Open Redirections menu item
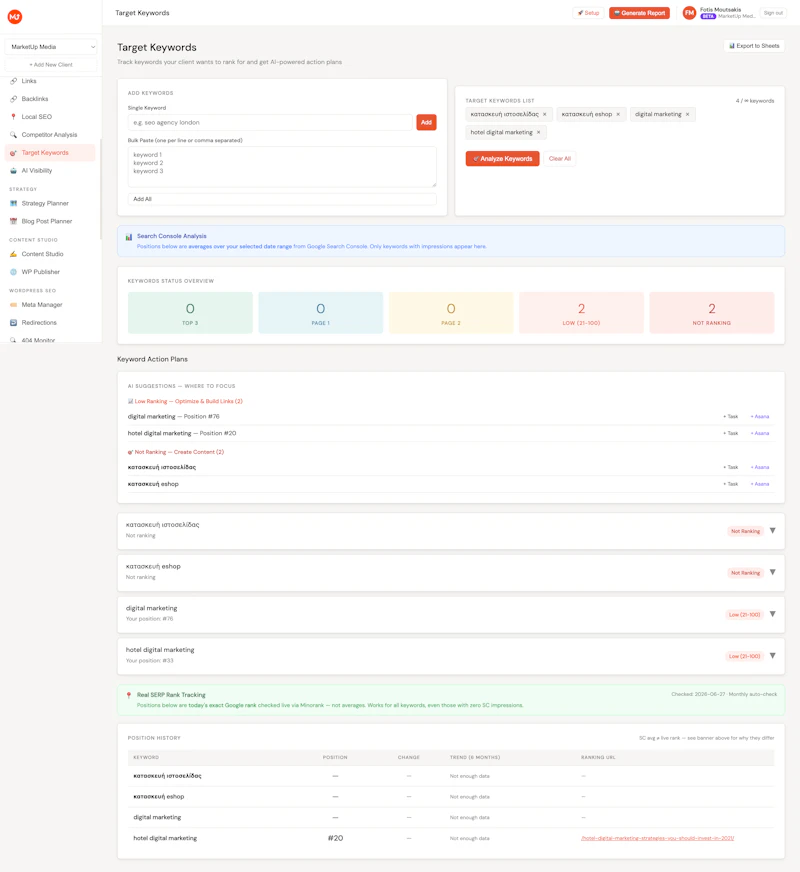Viewport: 800px width, 872px height. (39, 323)
